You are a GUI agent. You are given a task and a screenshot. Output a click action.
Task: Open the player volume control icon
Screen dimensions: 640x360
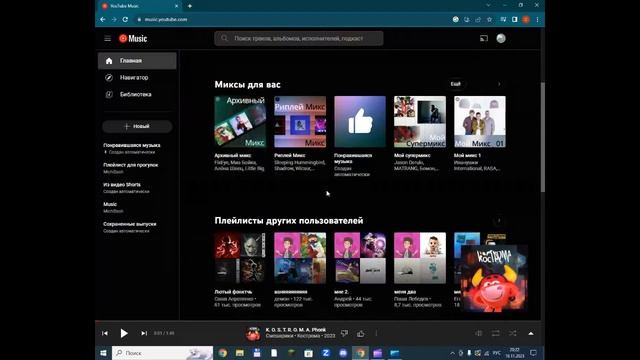click(478, 333)
